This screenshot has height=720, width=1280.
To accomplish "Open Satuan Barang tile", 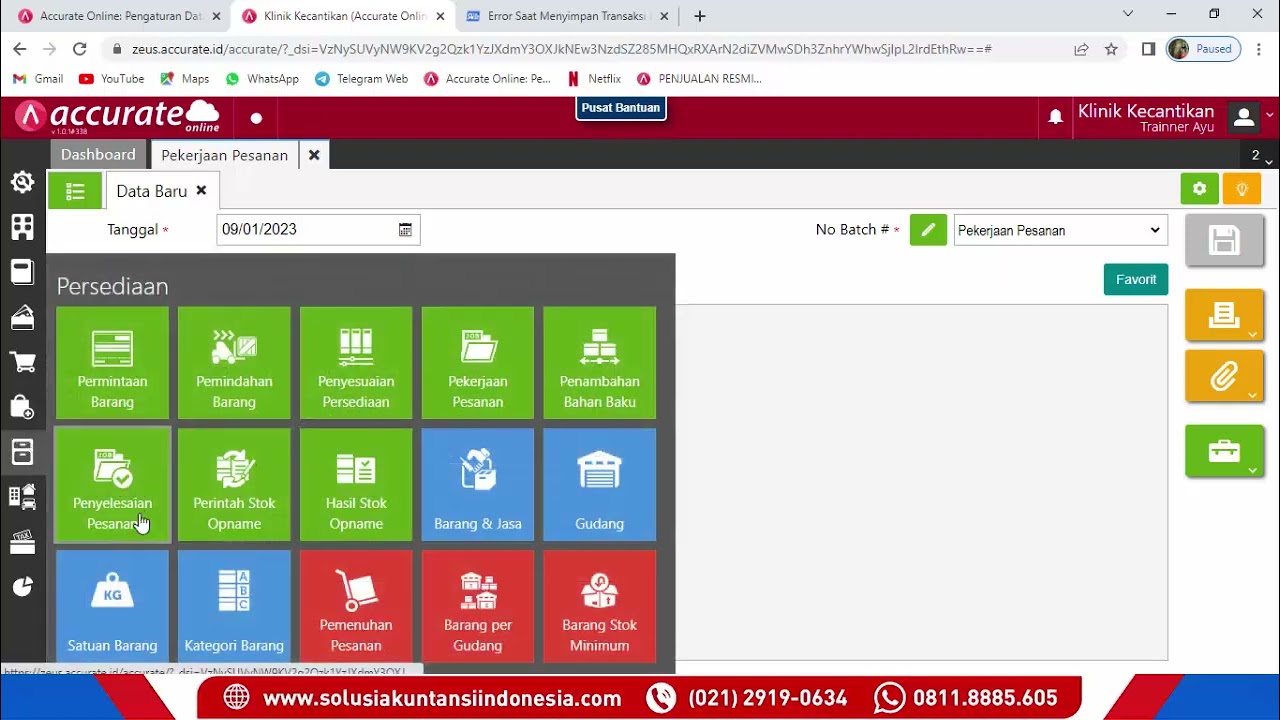I will click(112, 606).
